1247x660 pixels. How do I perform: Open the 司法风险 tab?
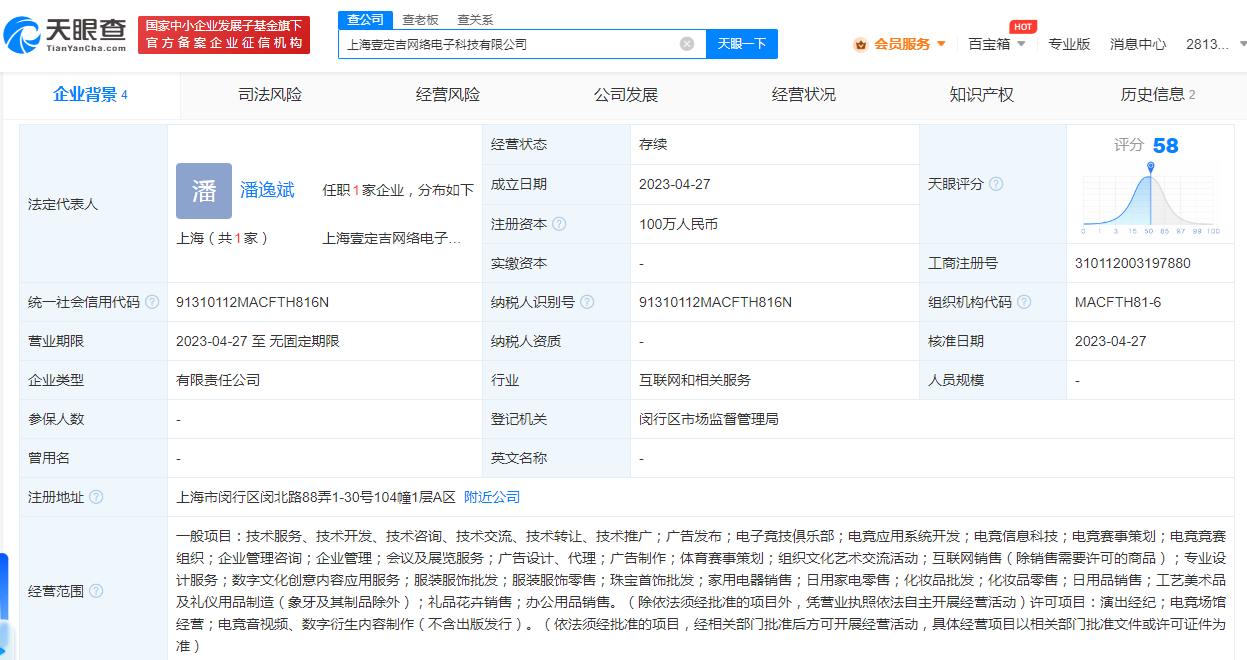click(x=270, y=95)
